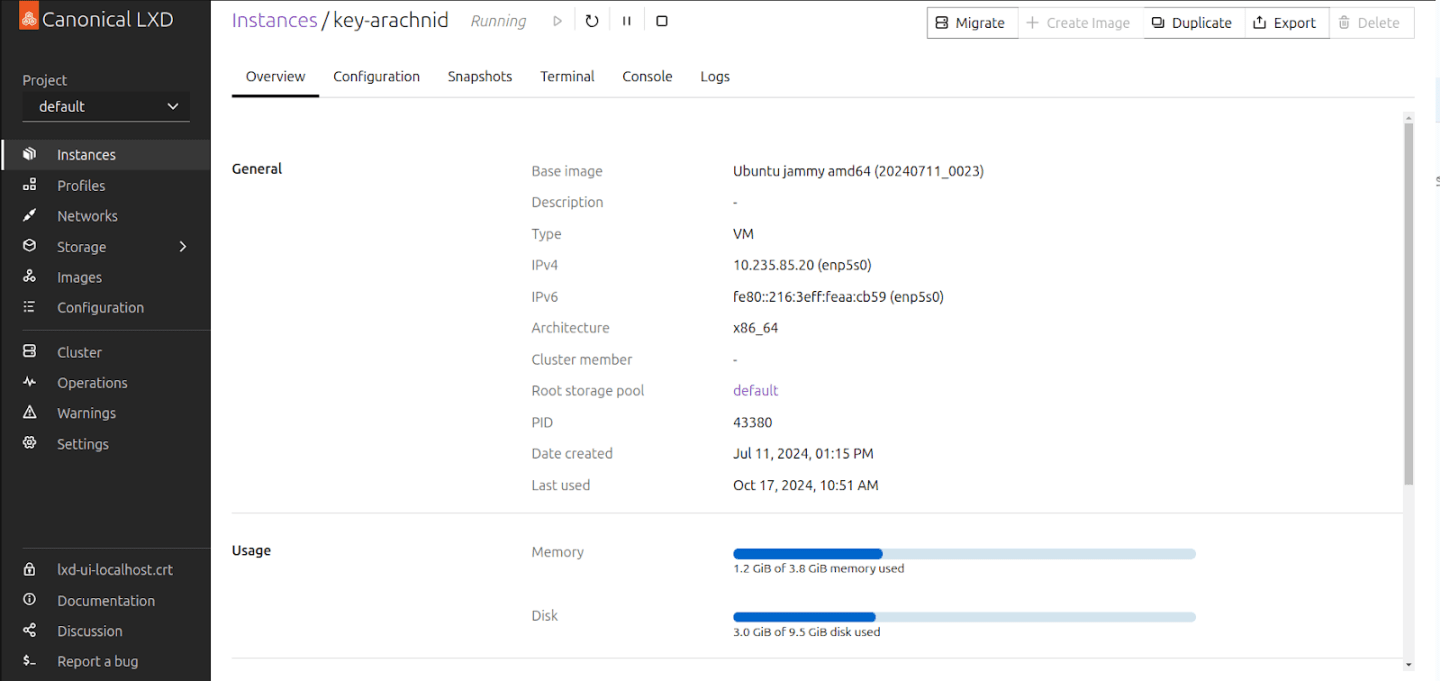Open the Profiles section
Viewport: 1440px width, 681px height.
click(x=80, y=185)
